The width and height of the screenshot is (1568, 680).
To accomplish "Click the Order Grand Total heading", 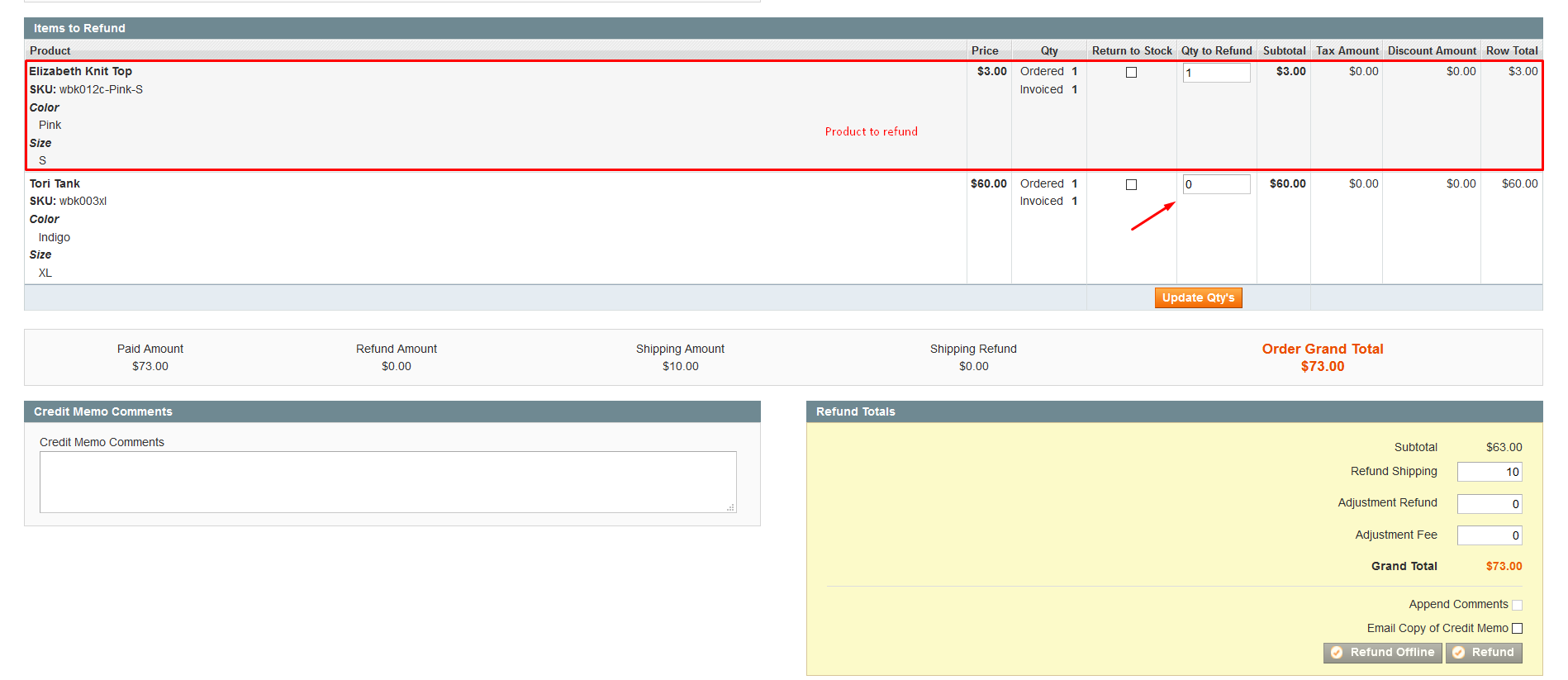I will click(x=1322, y=349).
